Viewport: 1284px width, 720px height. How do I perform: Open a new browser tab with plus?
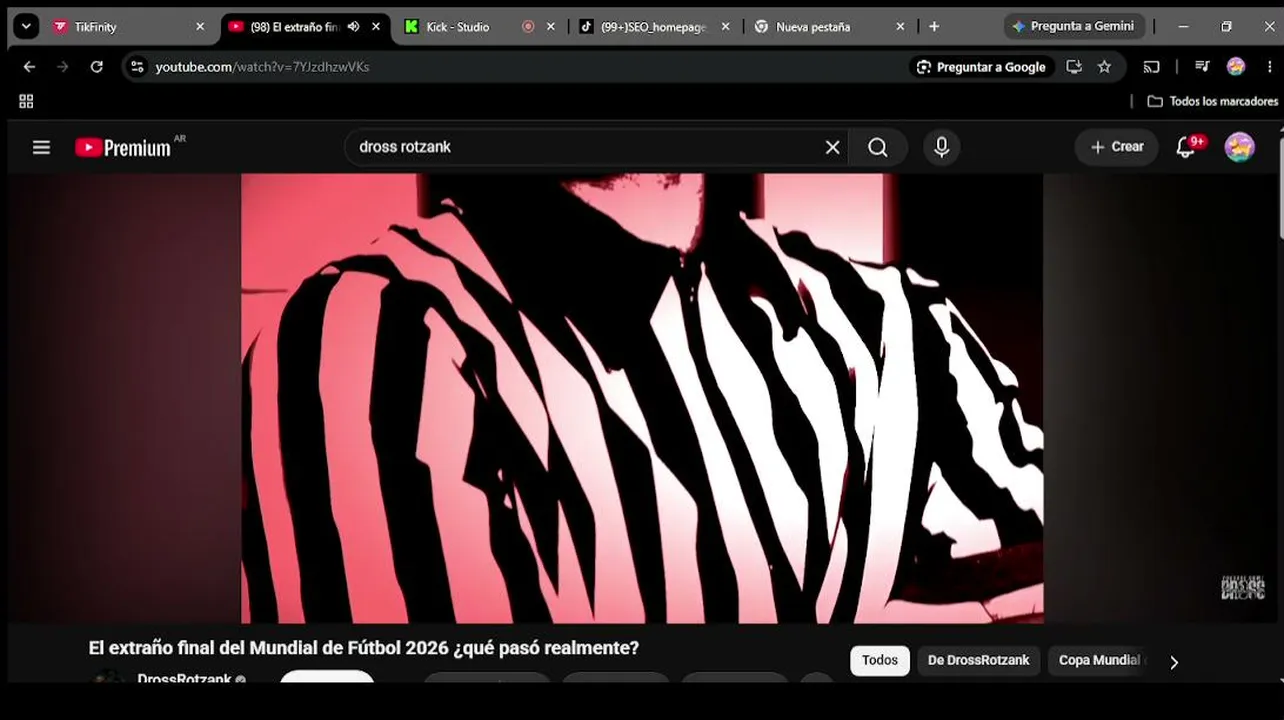click(934, 27)
